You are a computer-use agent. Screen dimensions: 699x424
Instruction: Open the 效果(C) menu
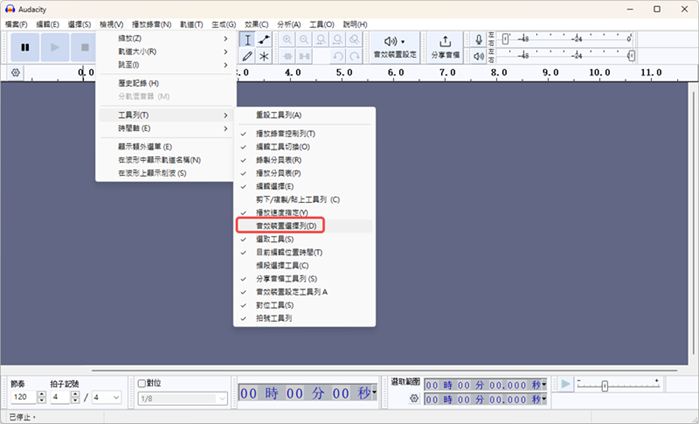(x=256, y=25)
